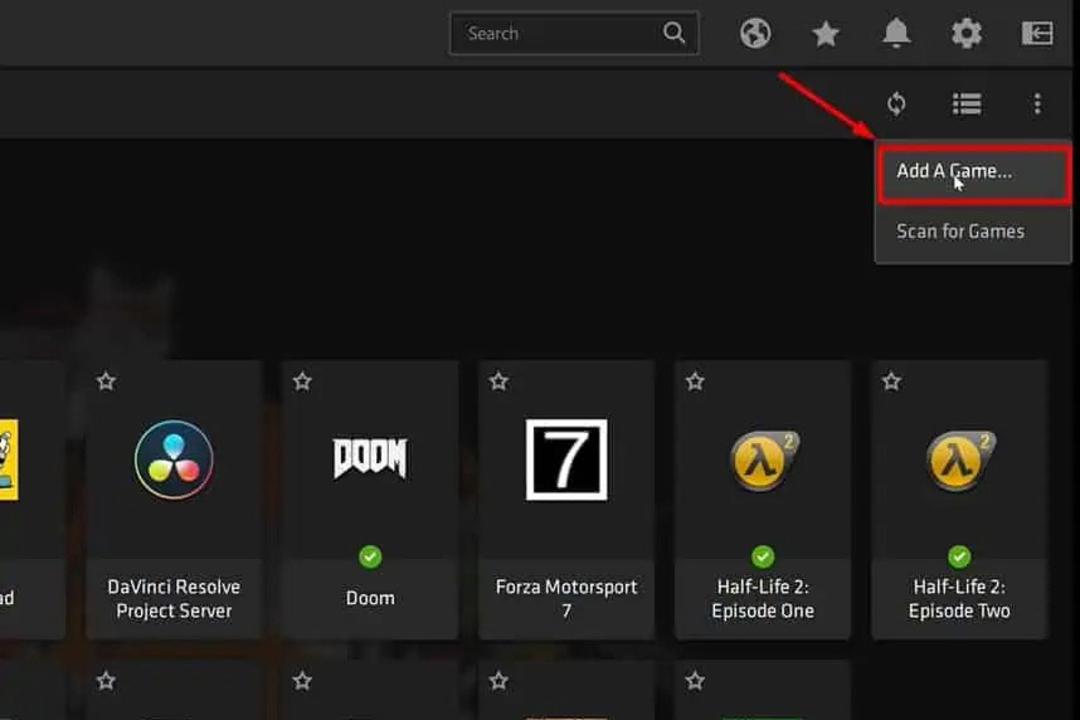Click the magnifier icon in search box

[x=674, y=32]
